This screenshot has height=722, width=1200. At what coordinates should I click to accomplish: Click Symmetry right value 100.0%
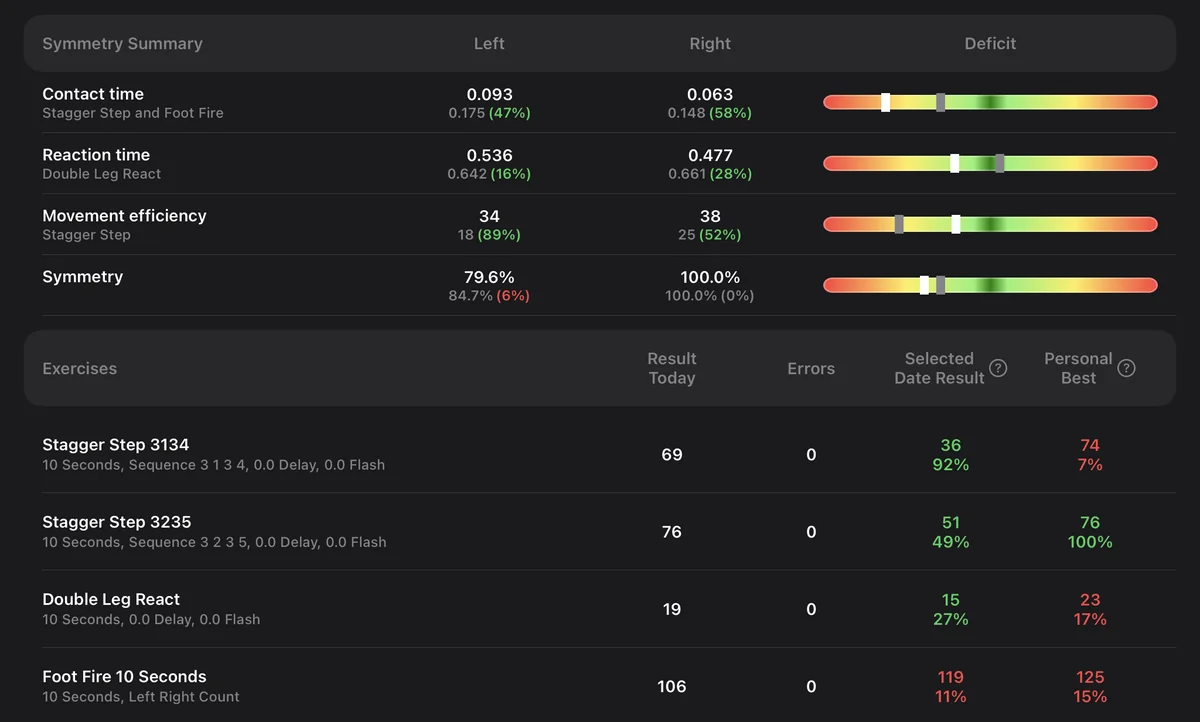(710, 278)
